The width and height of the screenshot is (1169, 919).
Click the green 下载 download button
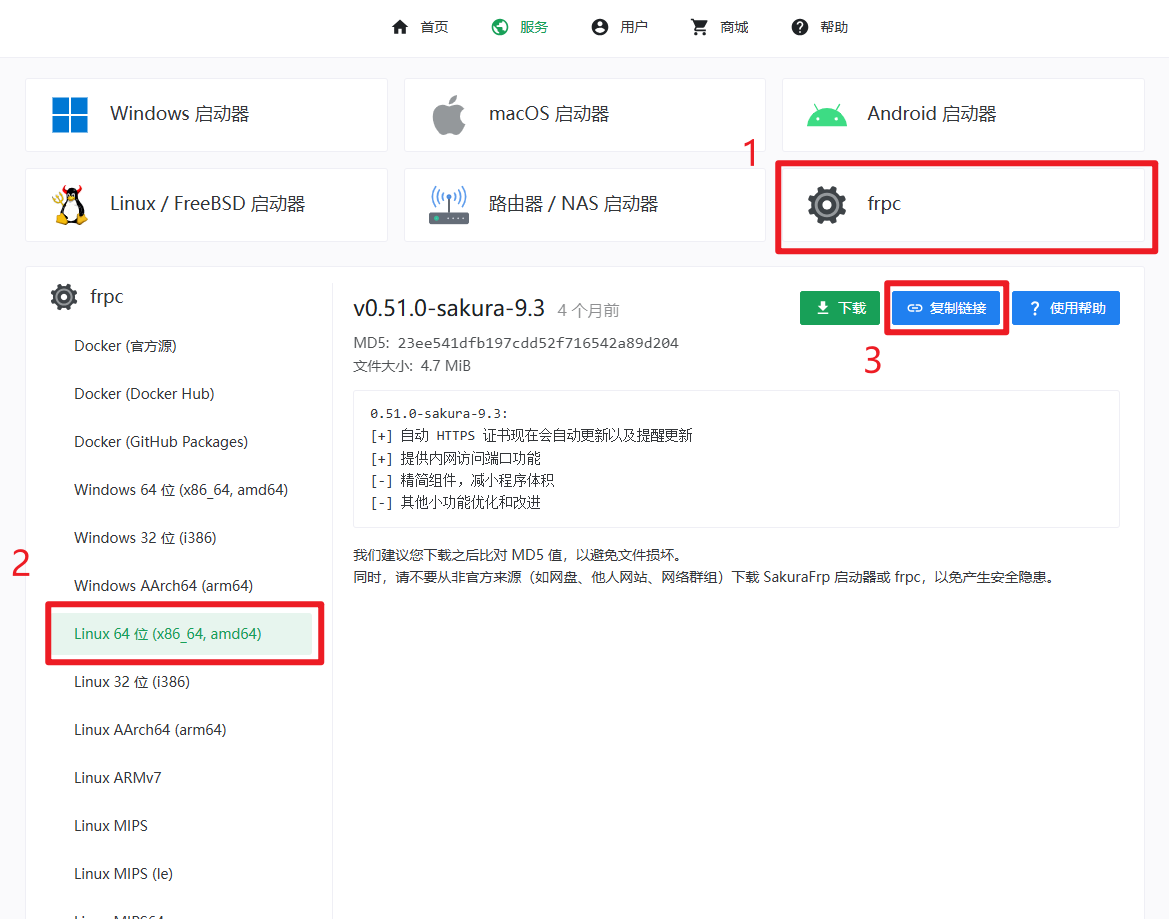(x=839, y=308)
